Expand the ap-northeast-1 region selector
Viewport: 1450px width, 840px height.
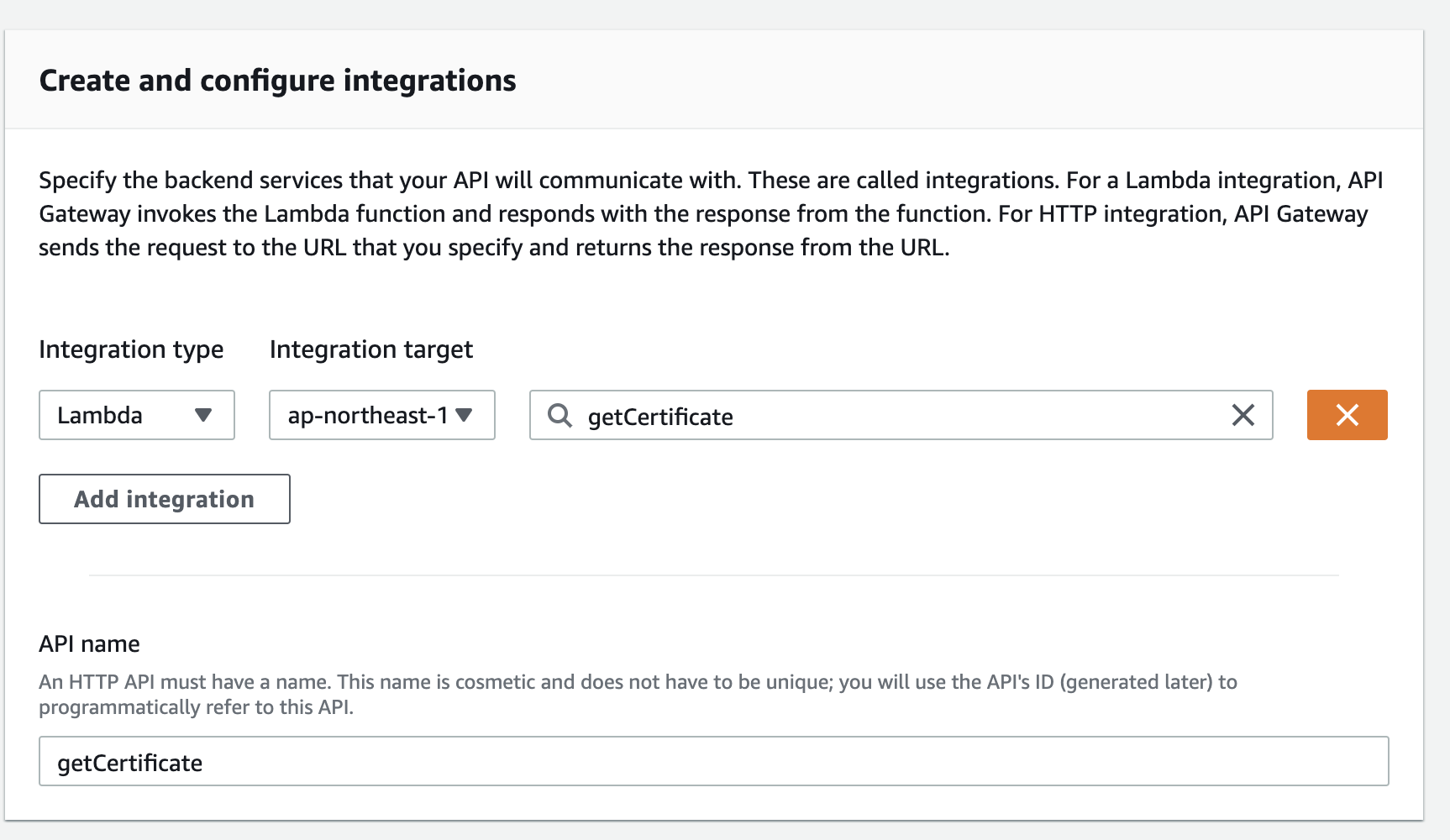point(381,415)
